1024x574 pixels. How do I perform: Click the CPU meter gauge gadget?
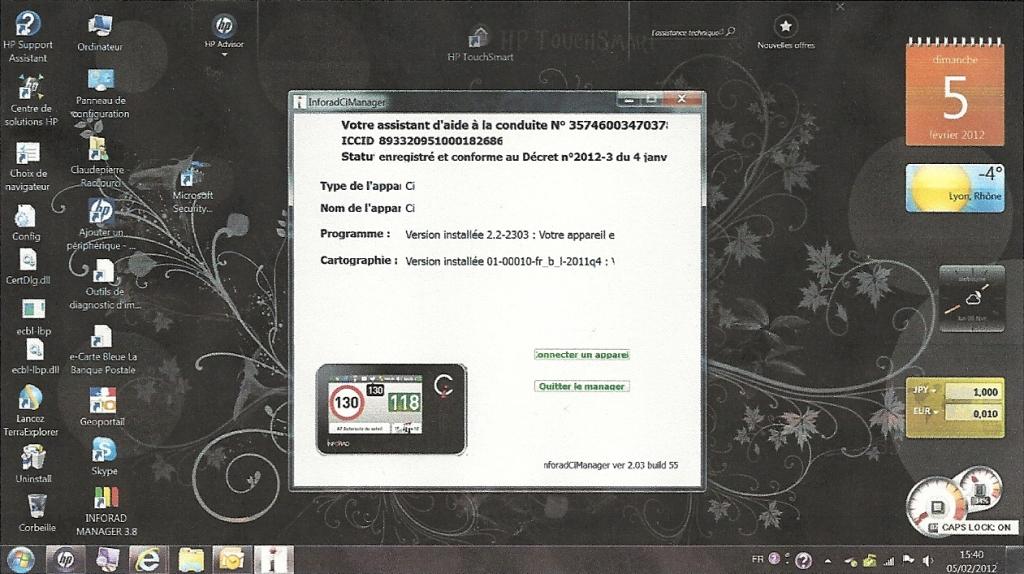click(x=937, y=507)
